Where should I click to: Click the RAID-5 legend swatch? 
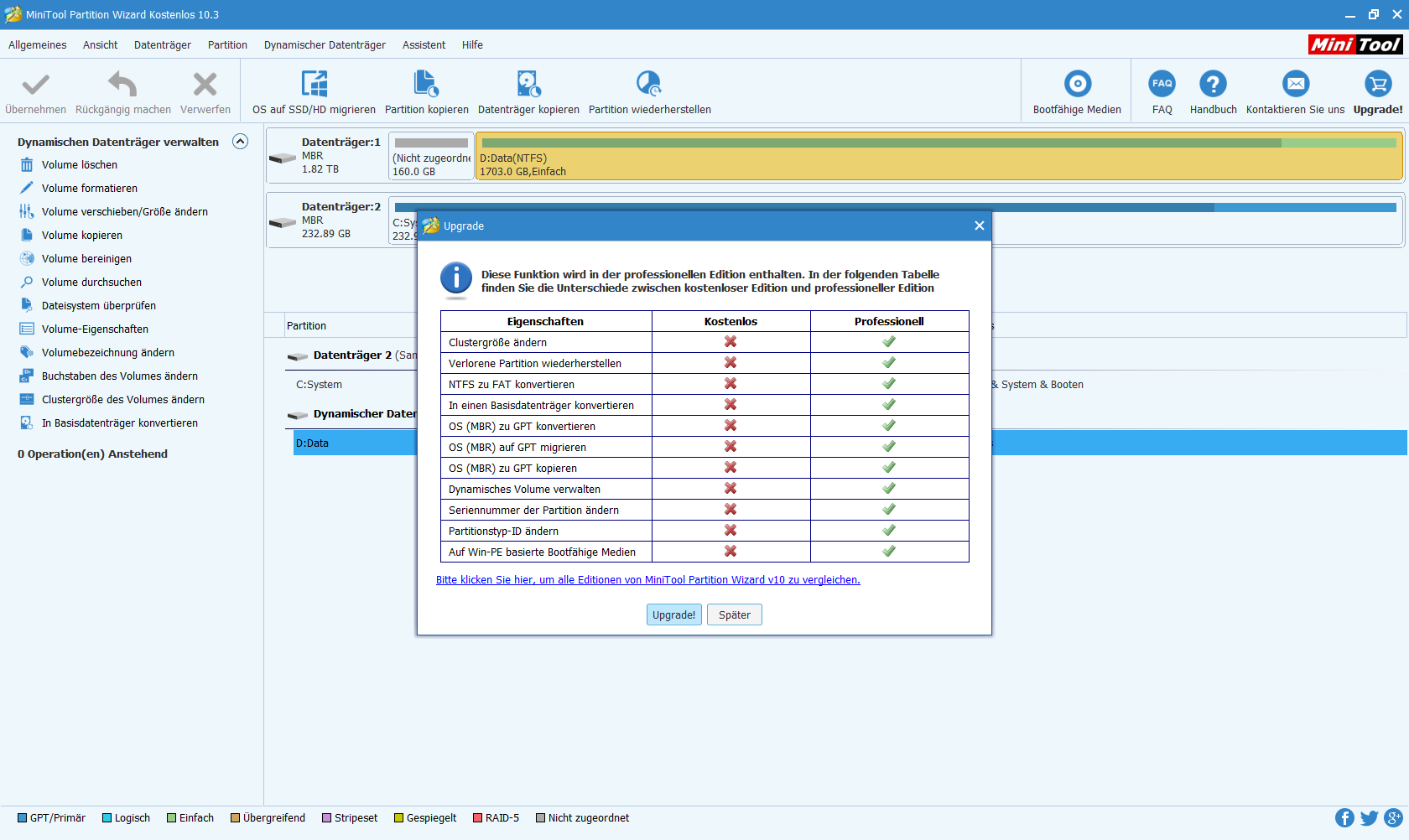pos(478,818)
